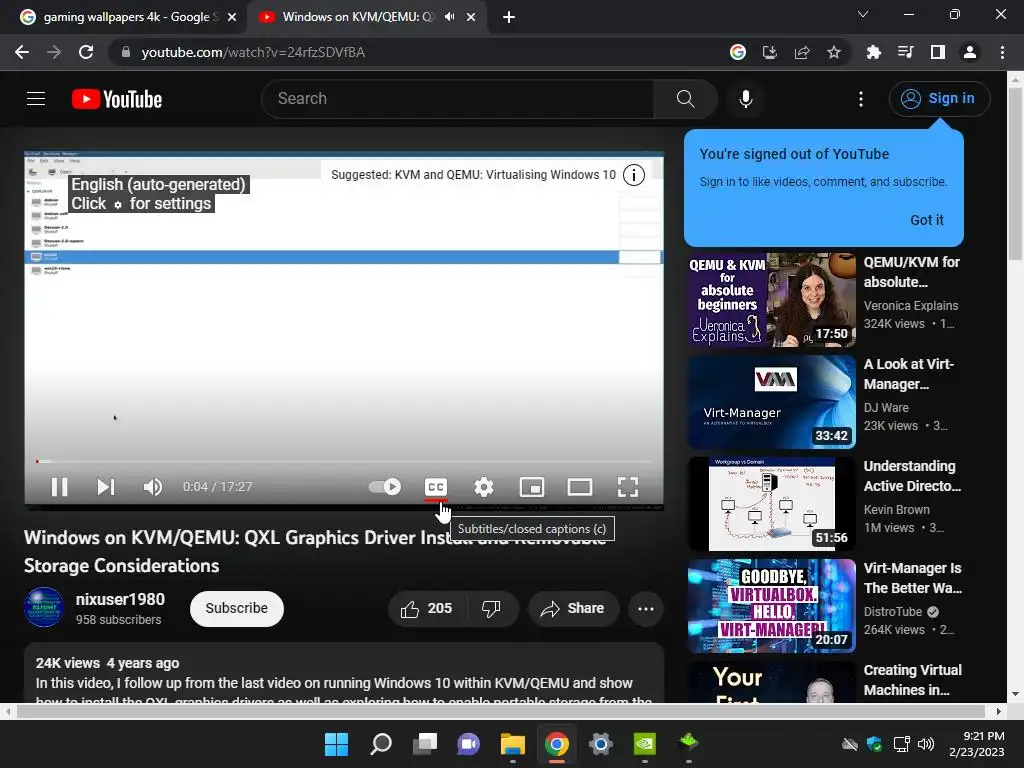Open the nixuser1980 channel avatar
Viewport: 1024px width, 768px height.
(x=44, y=607)
